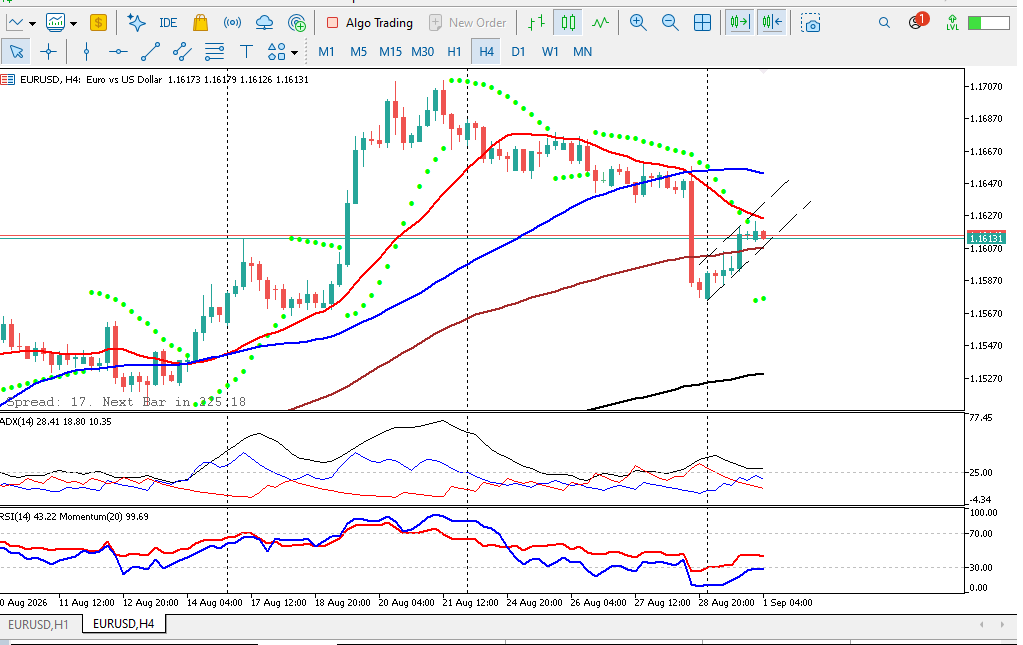This screenshot has width=1023, height=645.
Task: Click the 1.17070 price scale label
Action: tap(986, 86)
